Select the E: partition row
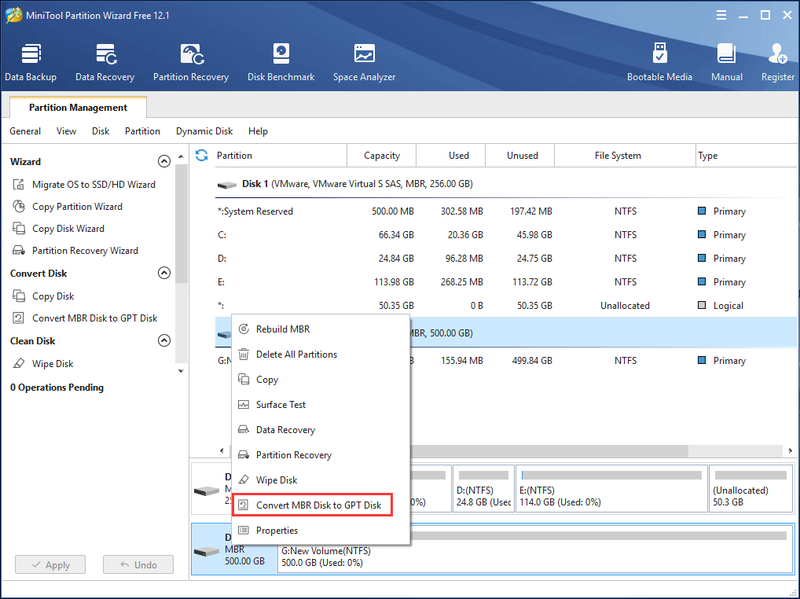Screen dimensions: 800x599 click(506, 282)
